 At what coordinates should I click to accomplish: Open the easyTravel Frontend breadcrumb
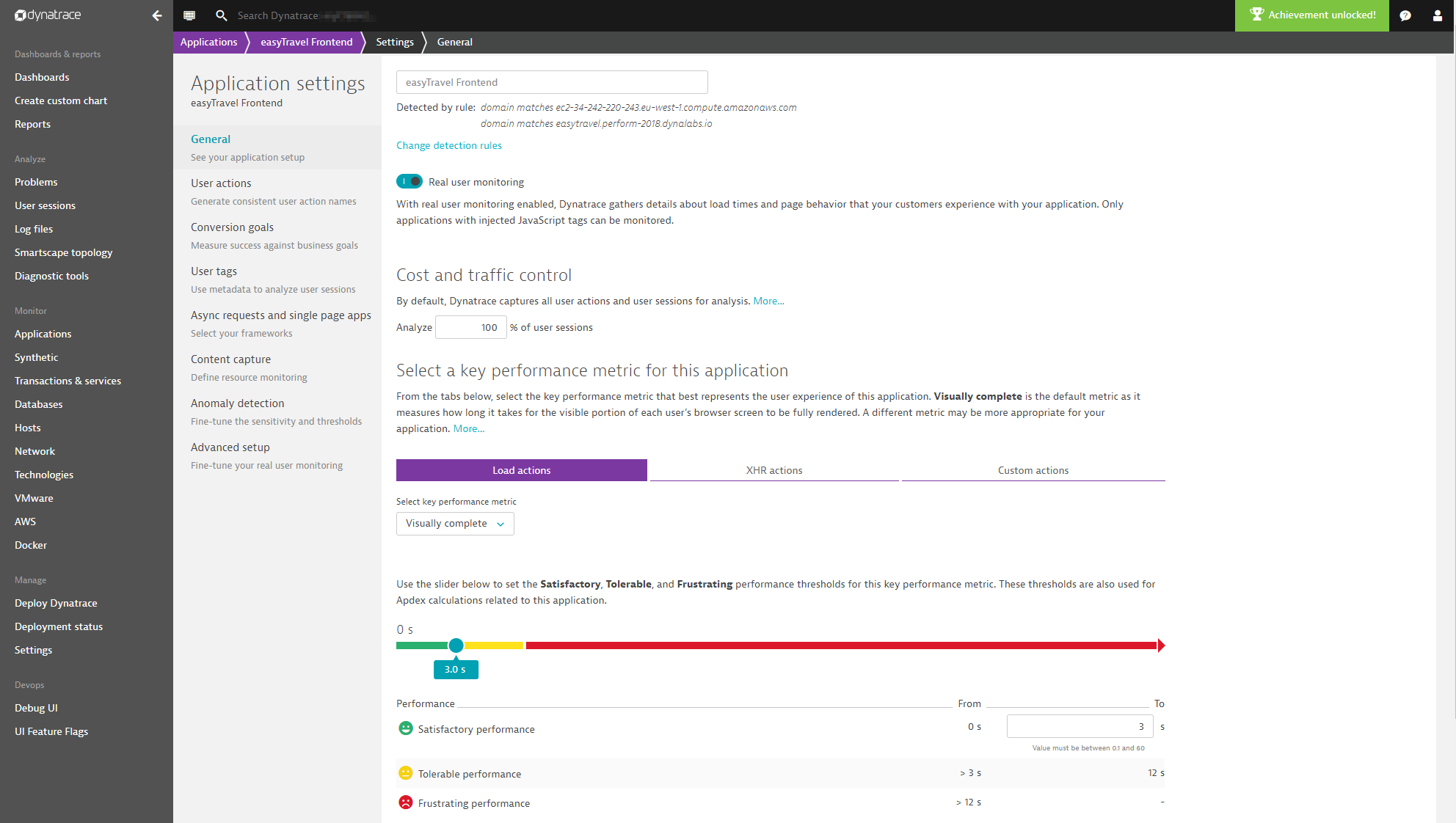(x=306, y=42)
